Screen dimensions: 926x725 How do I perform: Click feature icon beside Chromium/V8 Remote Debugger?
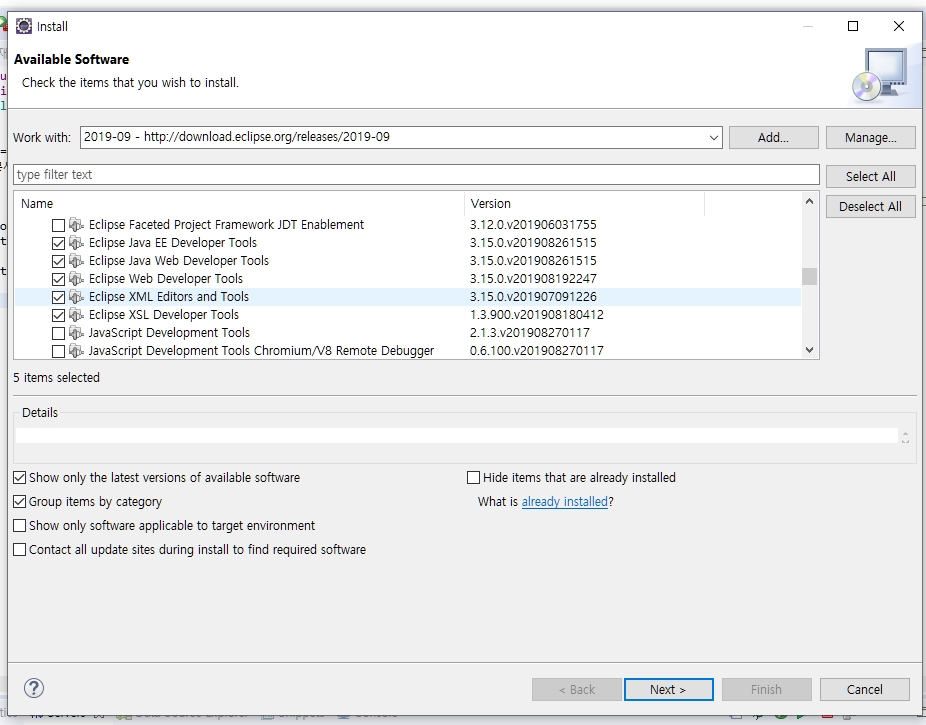tap(76, 351)
